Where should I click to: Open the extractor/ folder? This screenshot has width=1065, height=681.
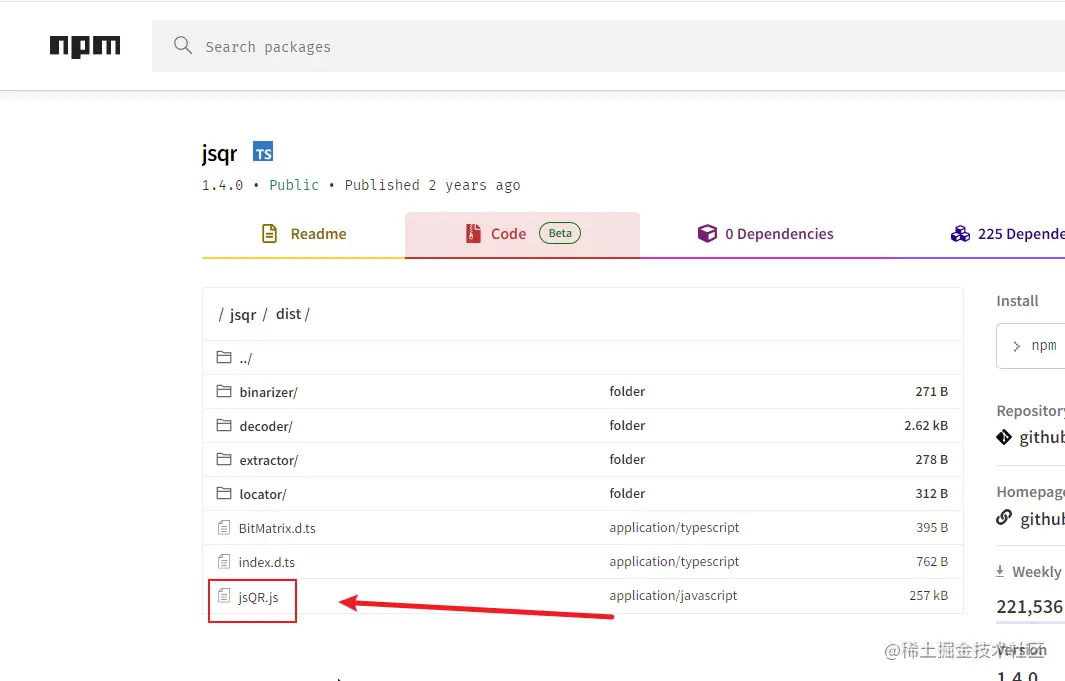click(268, 460)
